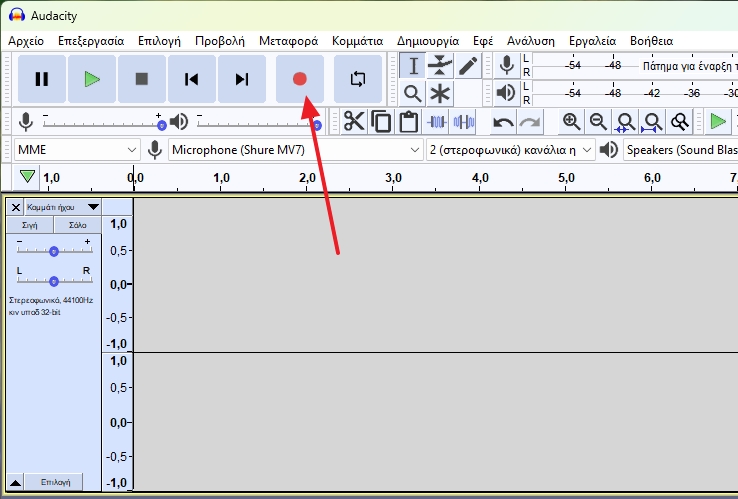Viewport: 738px width, 499px height.
Task: Open the MME audio host dropdown
Action: pyautogui.click(x=77, y=150)
